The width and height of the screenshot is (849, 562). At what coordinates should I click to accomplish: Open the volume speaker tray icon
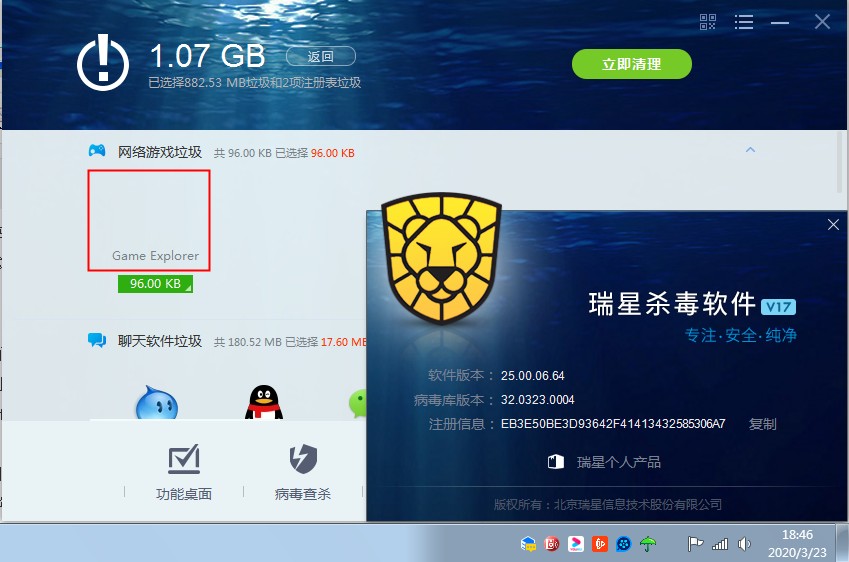[x=744, y=544]
